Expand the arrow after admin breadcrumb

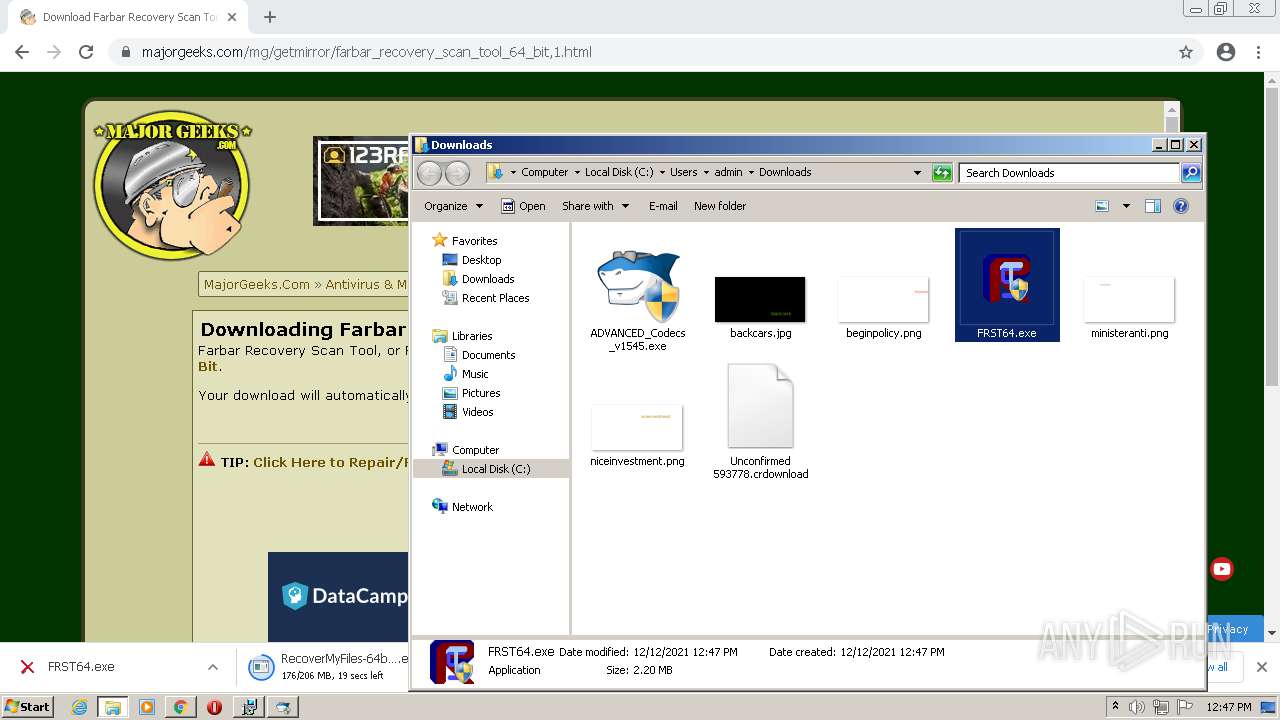pyautogui.click(x=751, y=173)
